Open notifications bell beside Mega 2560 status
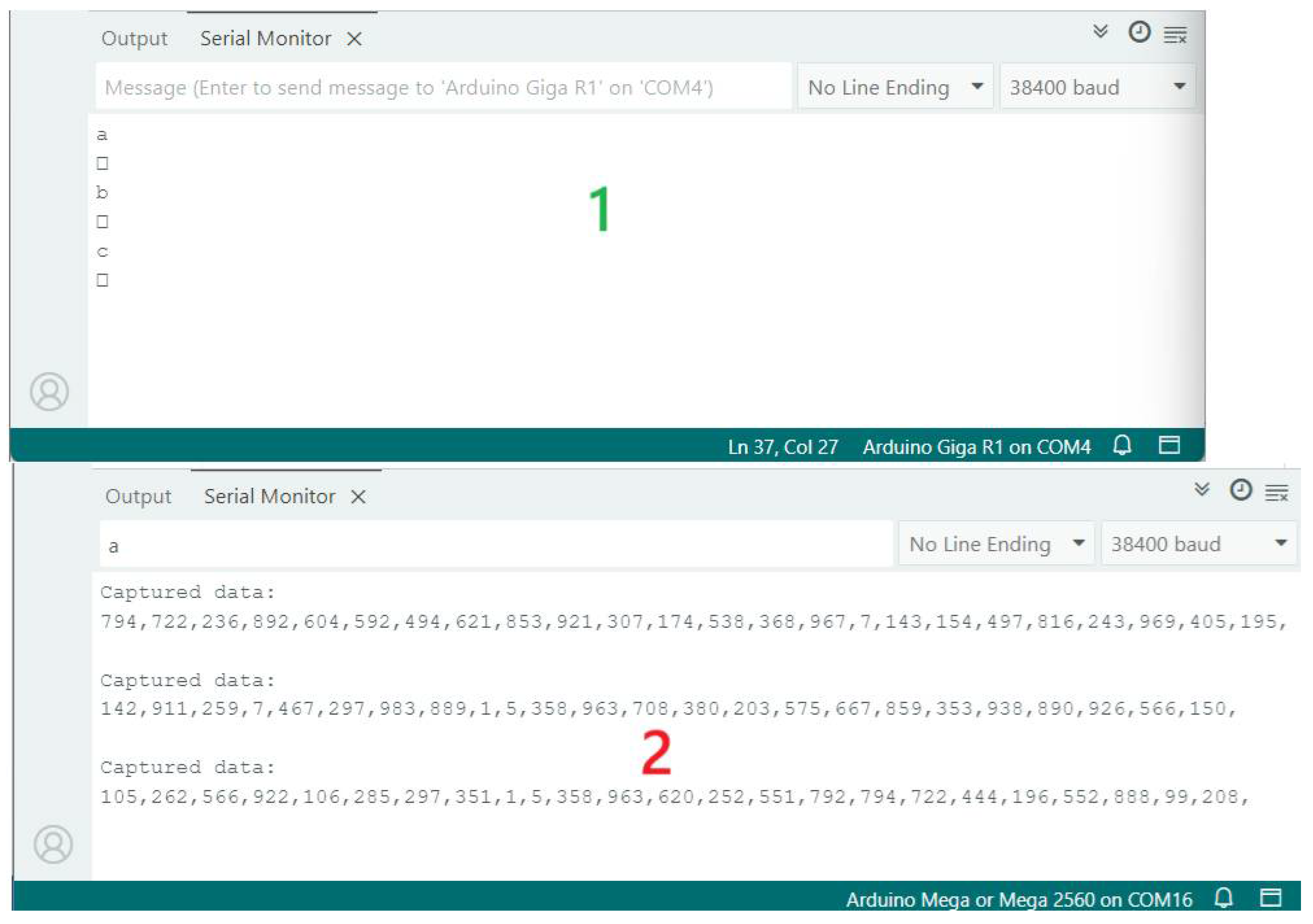 pos(1224,898)
